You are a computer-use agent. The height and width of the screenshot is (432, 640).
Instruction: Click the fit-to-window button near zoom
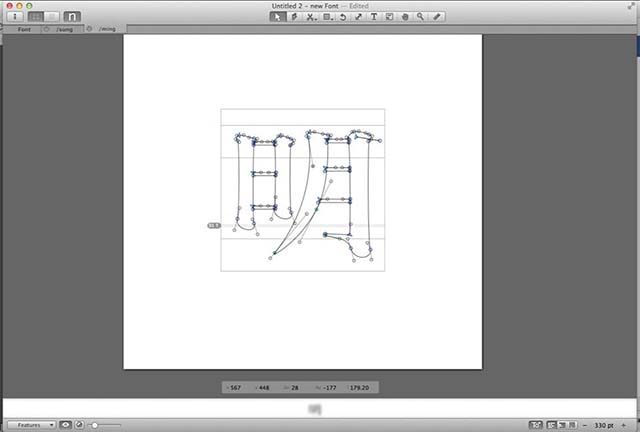[536, 425]
